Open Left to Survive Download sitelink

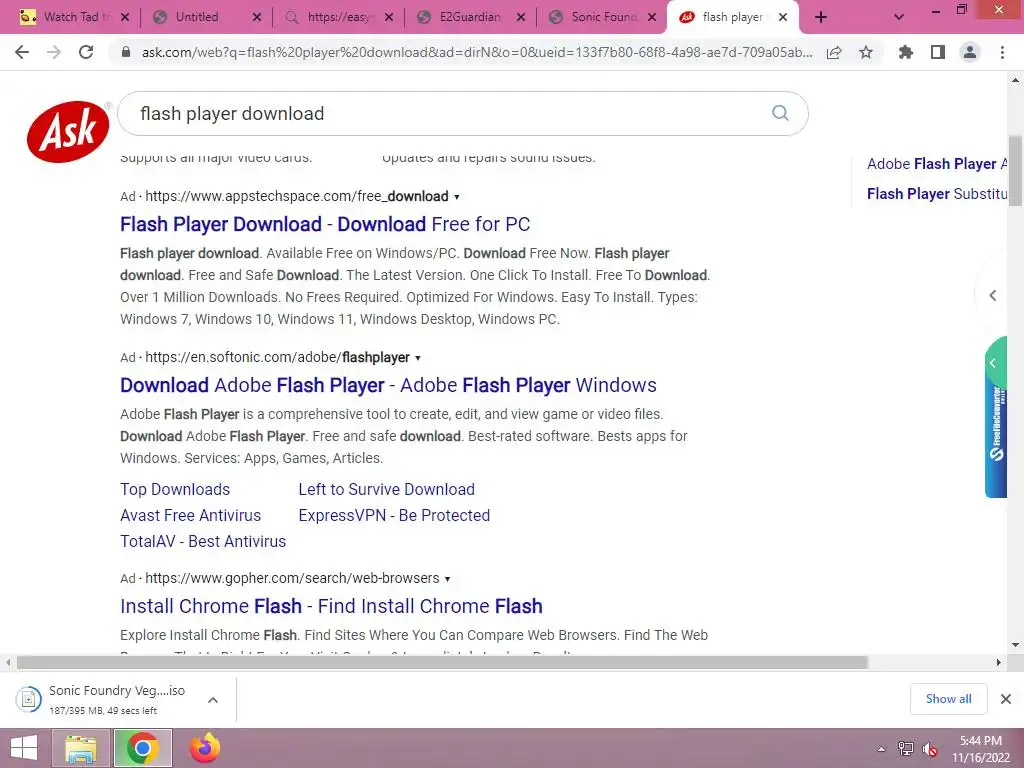pos(386,489)
